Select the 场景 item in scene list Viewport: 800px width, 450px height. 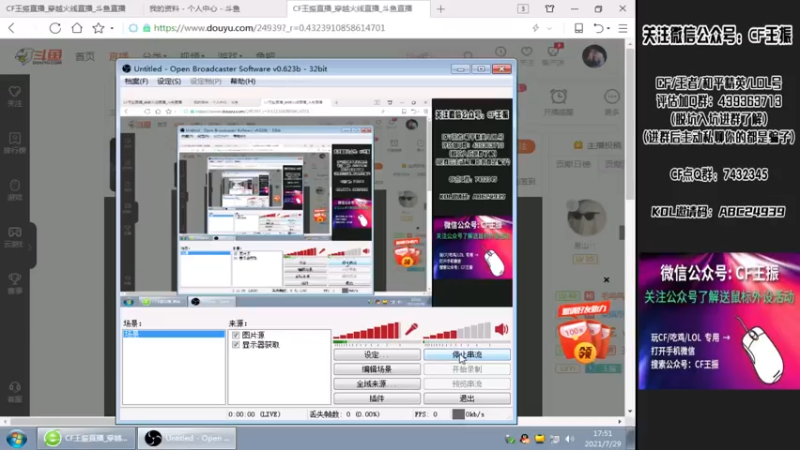click(x=173, y=334)
